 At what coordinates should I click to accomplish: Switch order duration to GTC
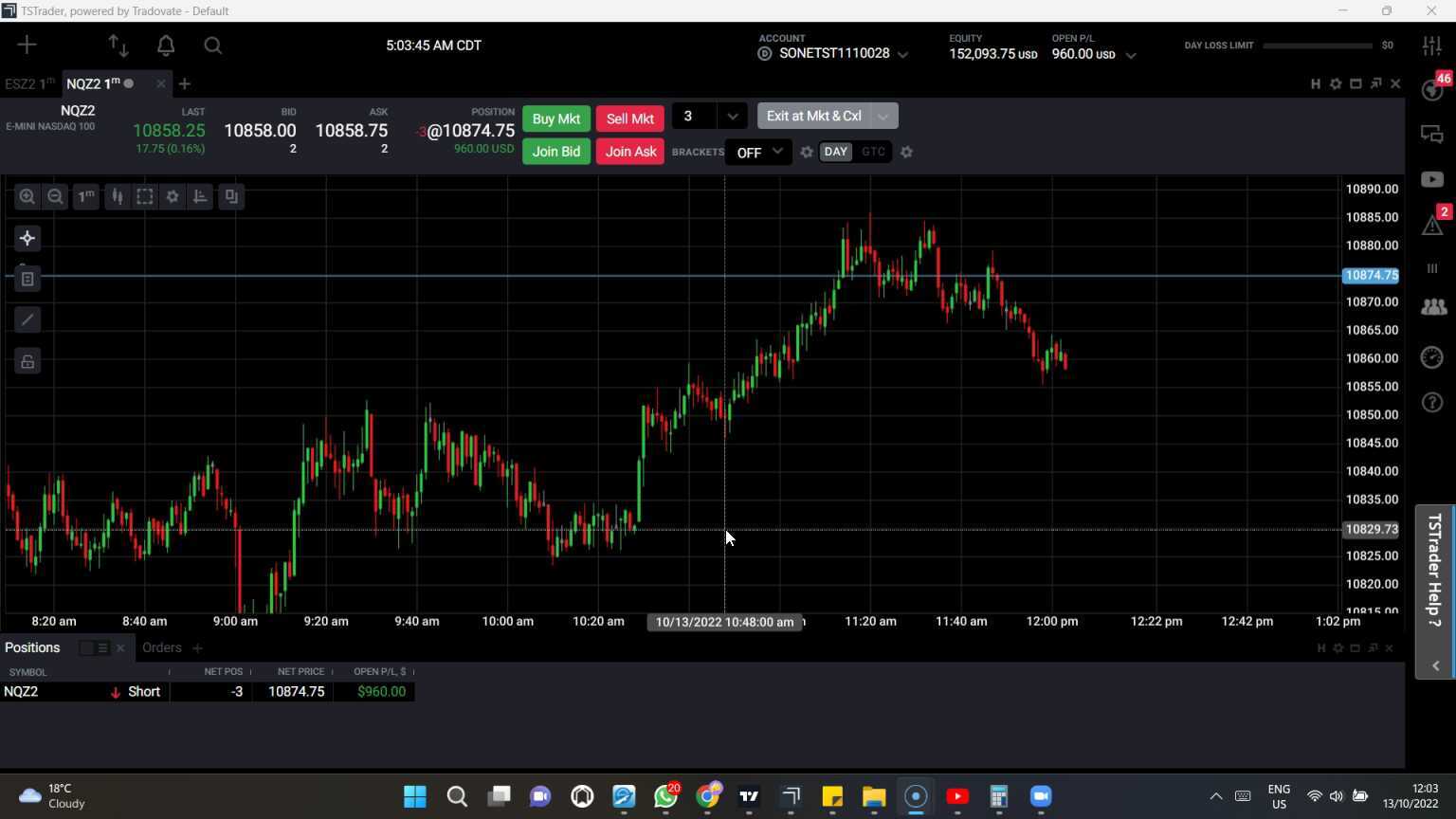(872, 152)
